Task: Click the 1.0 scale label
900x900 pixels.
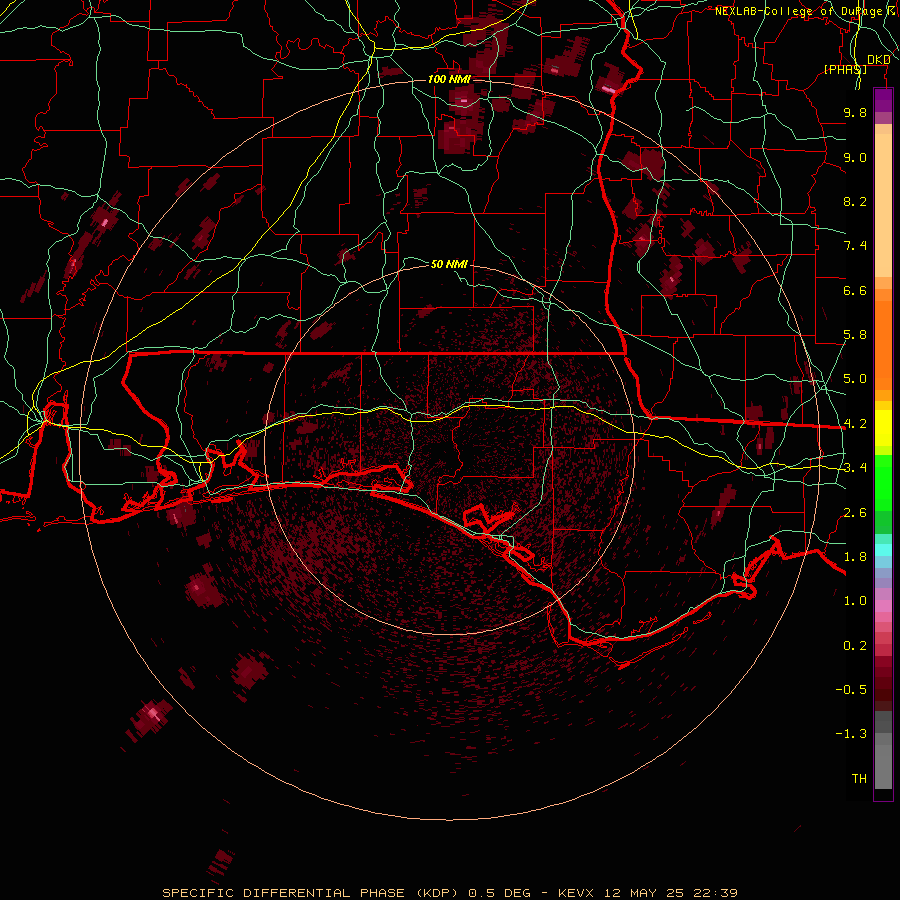Action: 855,601
